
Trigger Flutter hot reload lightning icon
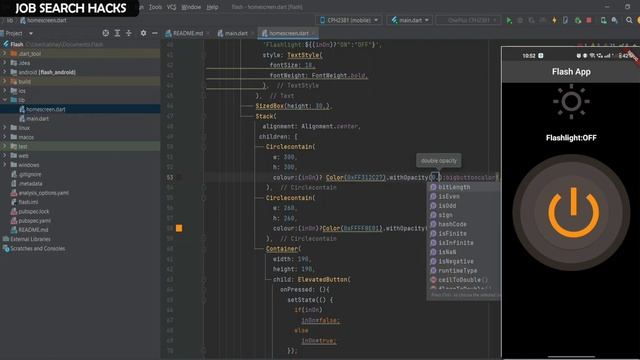554,20
